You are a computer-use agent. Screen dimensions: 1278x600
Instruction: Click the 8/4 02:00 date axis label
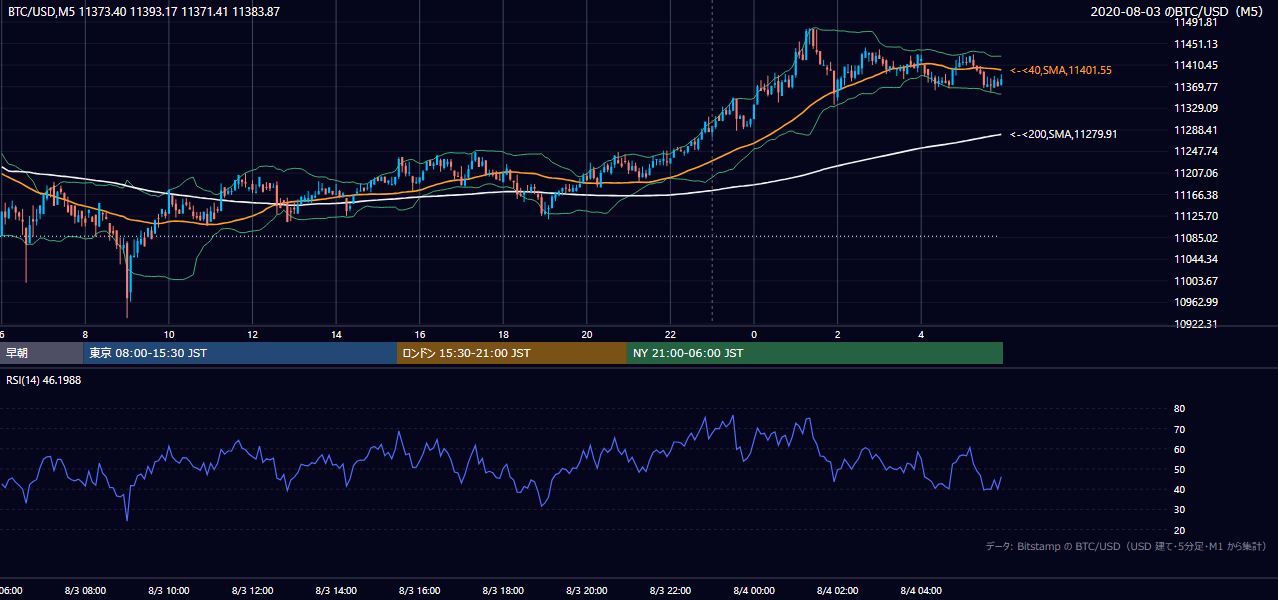837,591
